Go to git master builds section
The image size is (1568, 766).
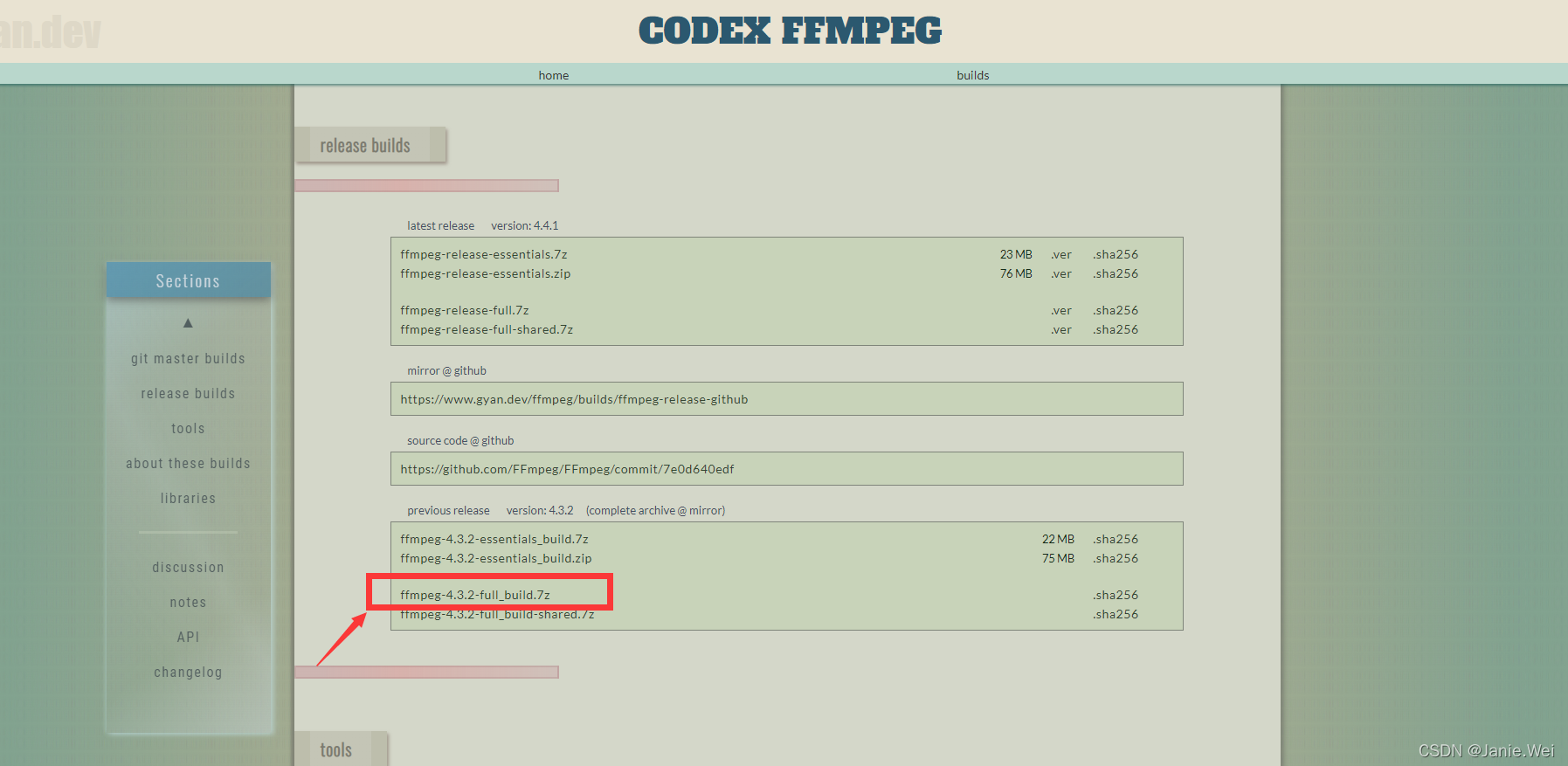(x=188, y=359)
